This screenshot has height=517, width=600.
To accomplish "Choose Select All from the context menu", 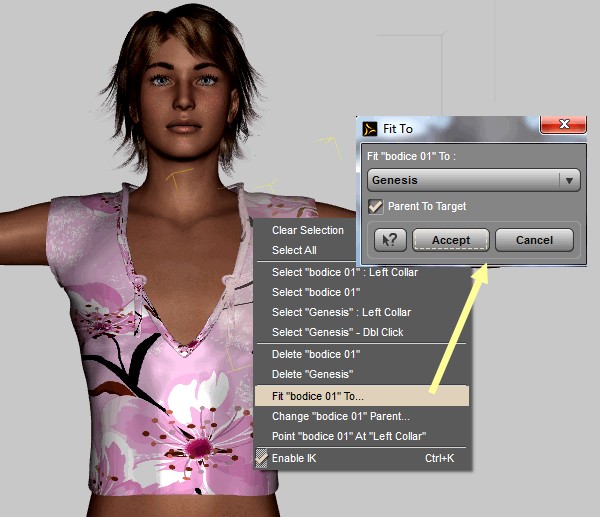I will point(294,250).
